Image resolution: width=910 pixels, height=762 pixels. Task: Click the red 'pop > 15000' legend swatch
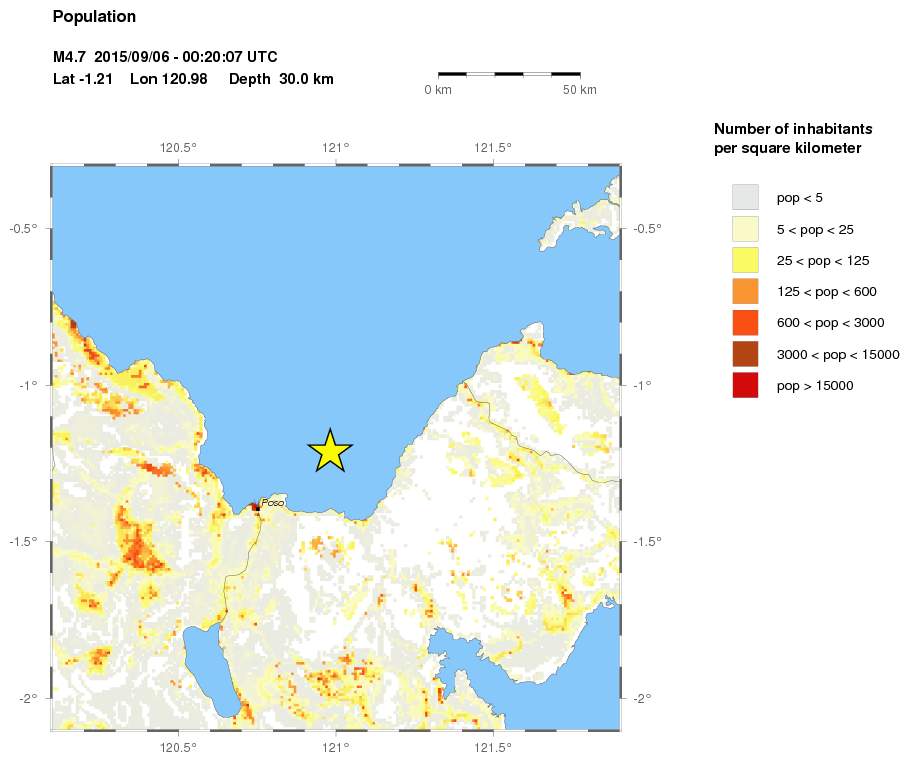(x=745, y=385)
